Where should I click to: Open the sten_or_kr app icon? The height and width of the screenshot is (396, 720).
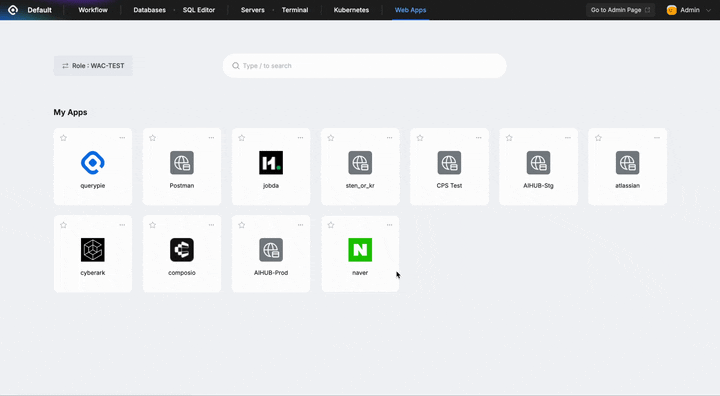point(360,163)
